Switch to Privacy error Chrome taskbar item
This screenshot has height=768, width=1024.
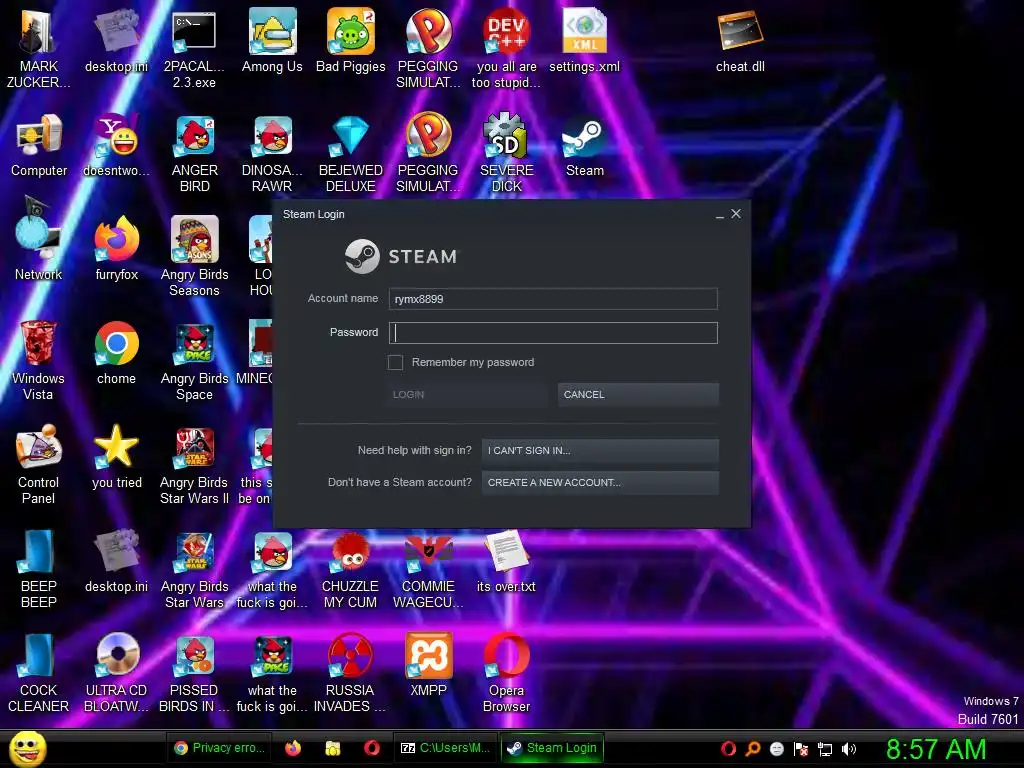pyautogui.click(x=220, y=748)
